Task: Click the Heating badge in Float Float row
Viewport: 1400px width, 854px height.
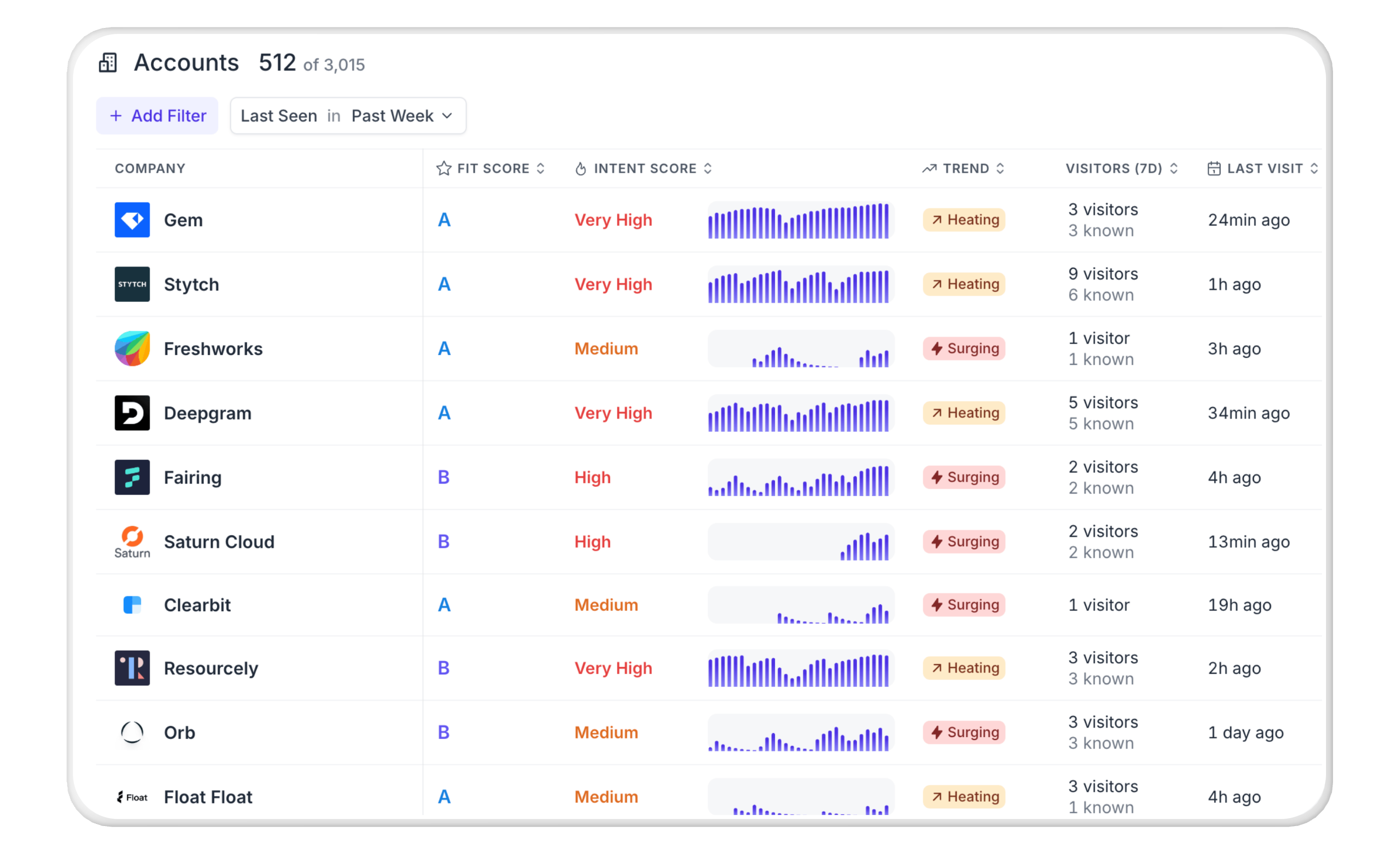Action: pyautogui.click(x=964, y=797)
